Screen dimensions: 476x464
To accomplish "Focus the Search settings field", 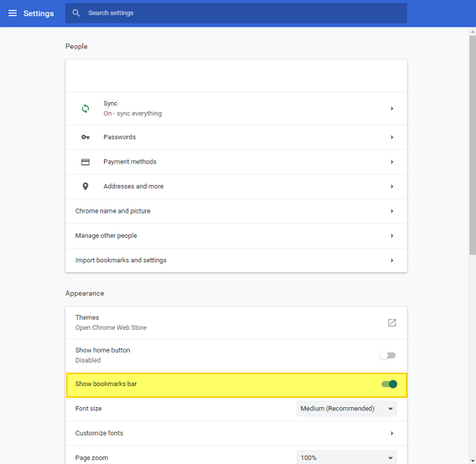I will pyautogui.click(x=236, y=13).
